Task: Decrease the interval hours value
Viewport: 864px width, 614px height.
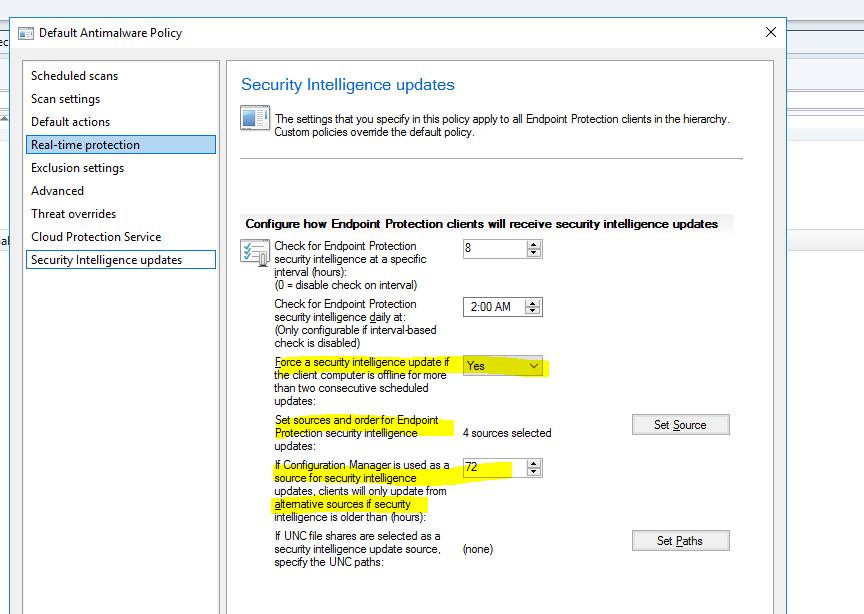Action: (x=533, y=253)
